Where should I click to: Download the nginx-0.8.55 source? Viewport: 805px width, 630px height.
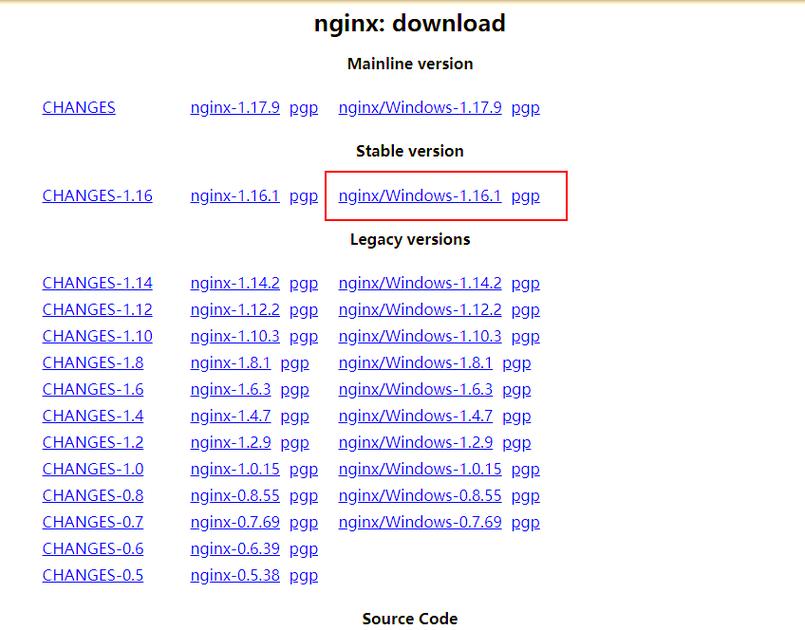(235, 496)
